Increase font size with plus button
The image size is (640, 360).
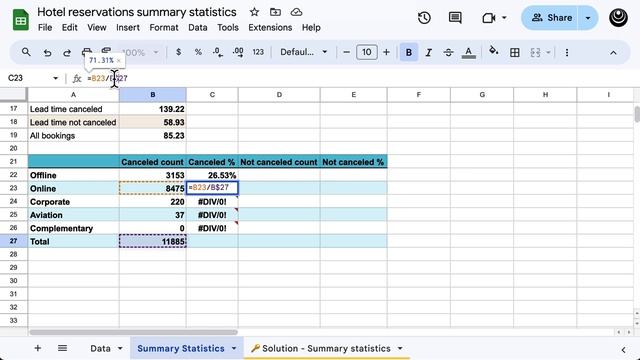click(x=386, y=52)
